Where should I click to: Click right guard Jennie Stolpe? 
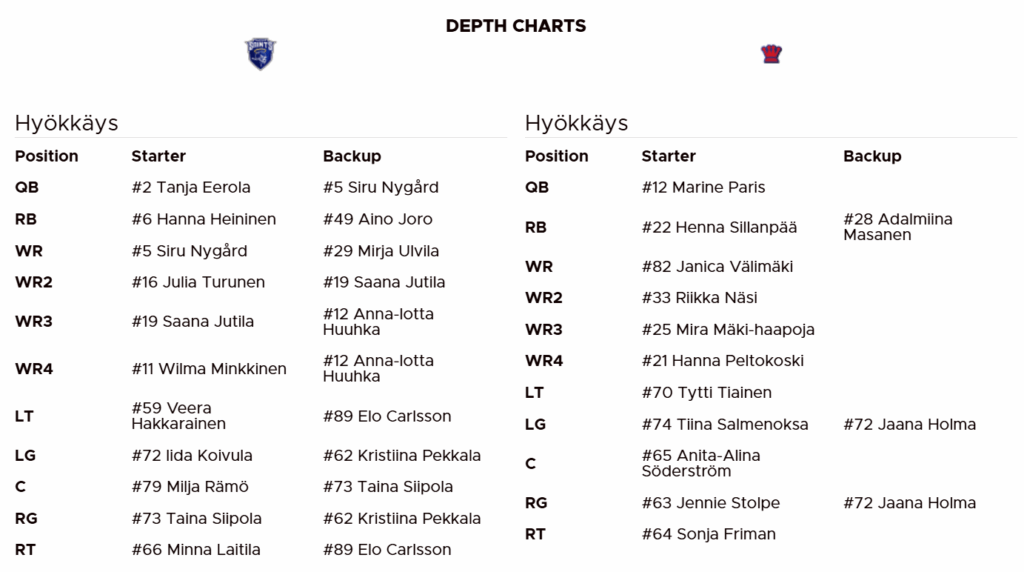[x=710, y=503]
